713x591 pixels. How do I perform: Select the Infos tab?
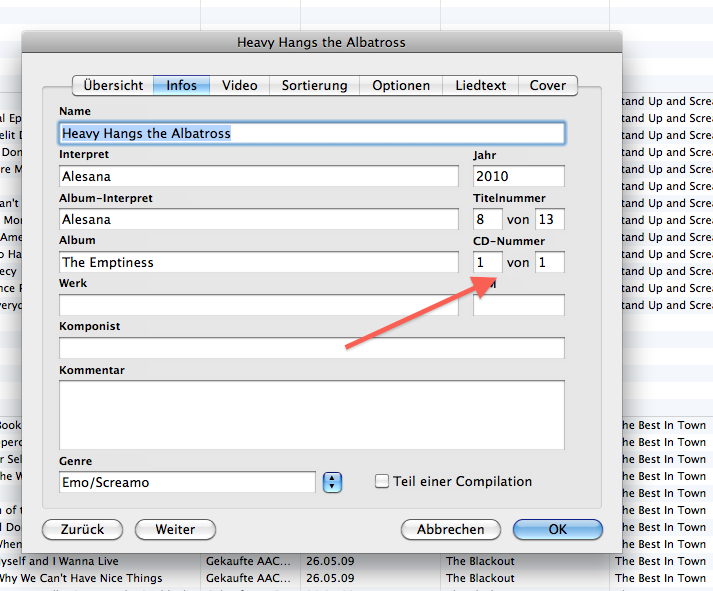181,85
